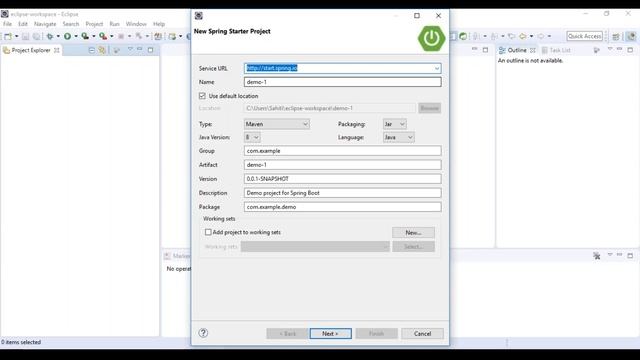The width and height of the screenshot is (640, 360).
Task: Click Link with Editor in Project Explorer
Action: pyautogui.click(x=102, y=50)
